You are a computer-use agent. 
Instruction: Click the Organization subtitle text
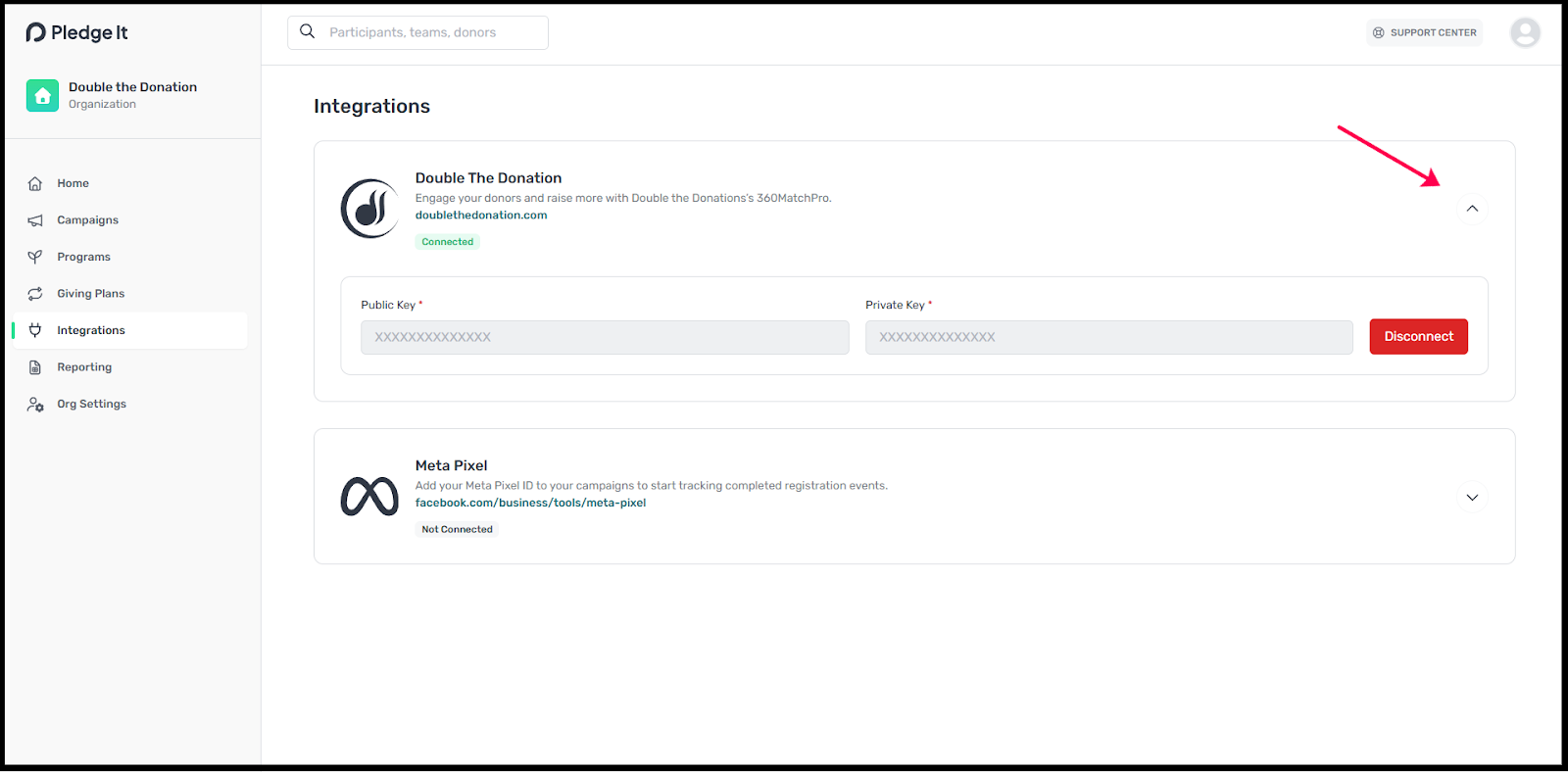click(x=102, y=104)
